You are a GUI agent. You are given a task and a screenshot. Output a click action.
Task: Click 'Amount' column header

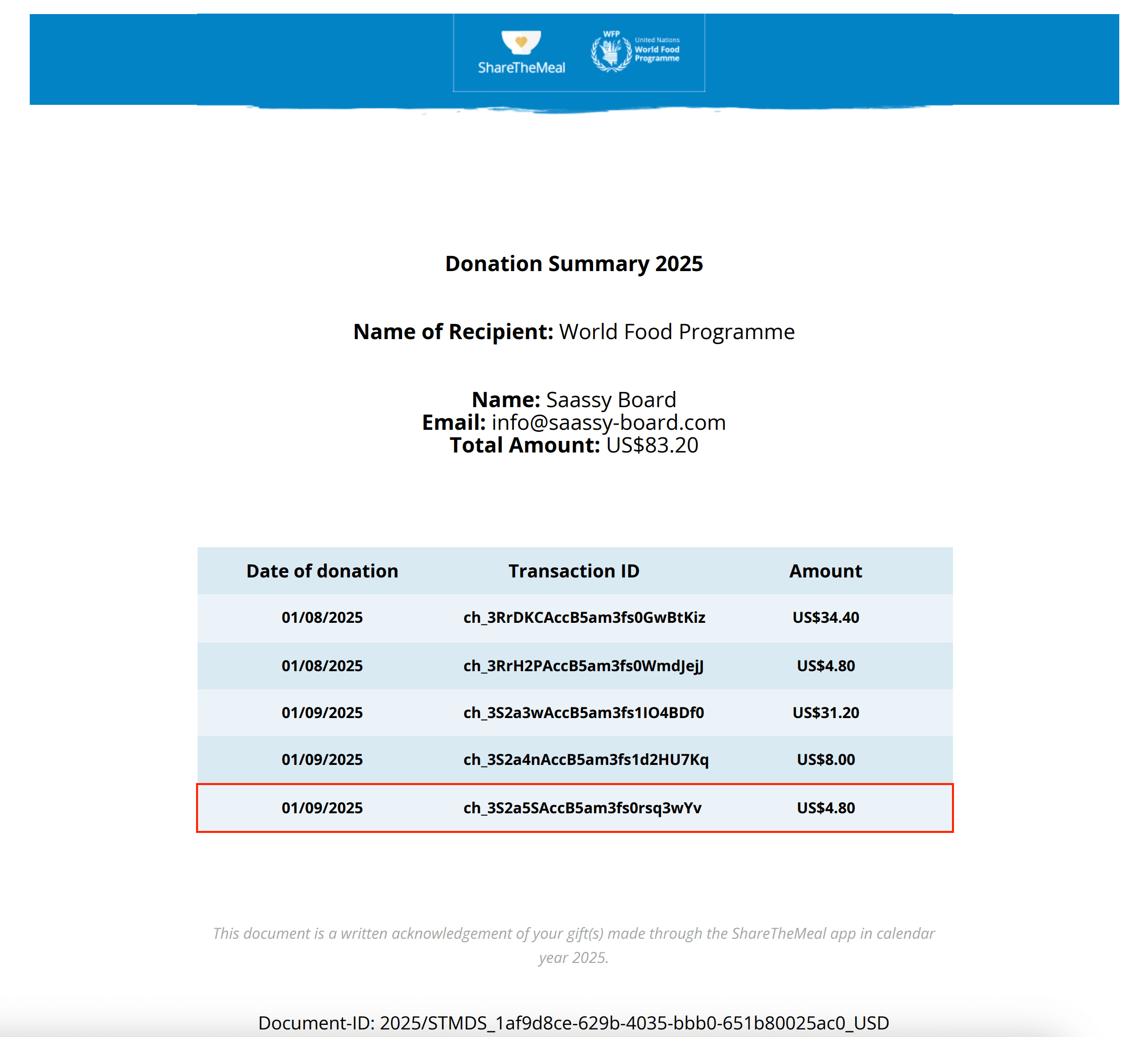click(825, 571)
